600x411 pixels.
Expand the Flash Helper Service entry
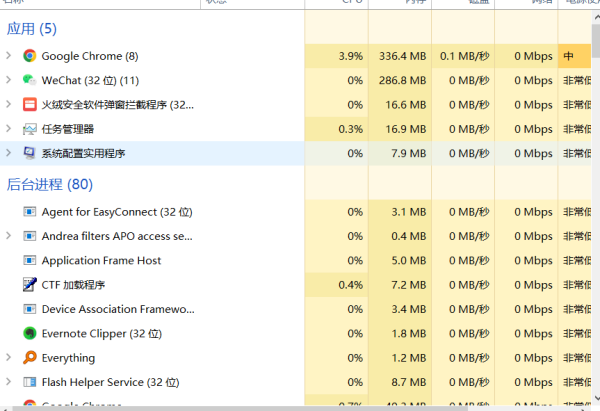[8, 382]
